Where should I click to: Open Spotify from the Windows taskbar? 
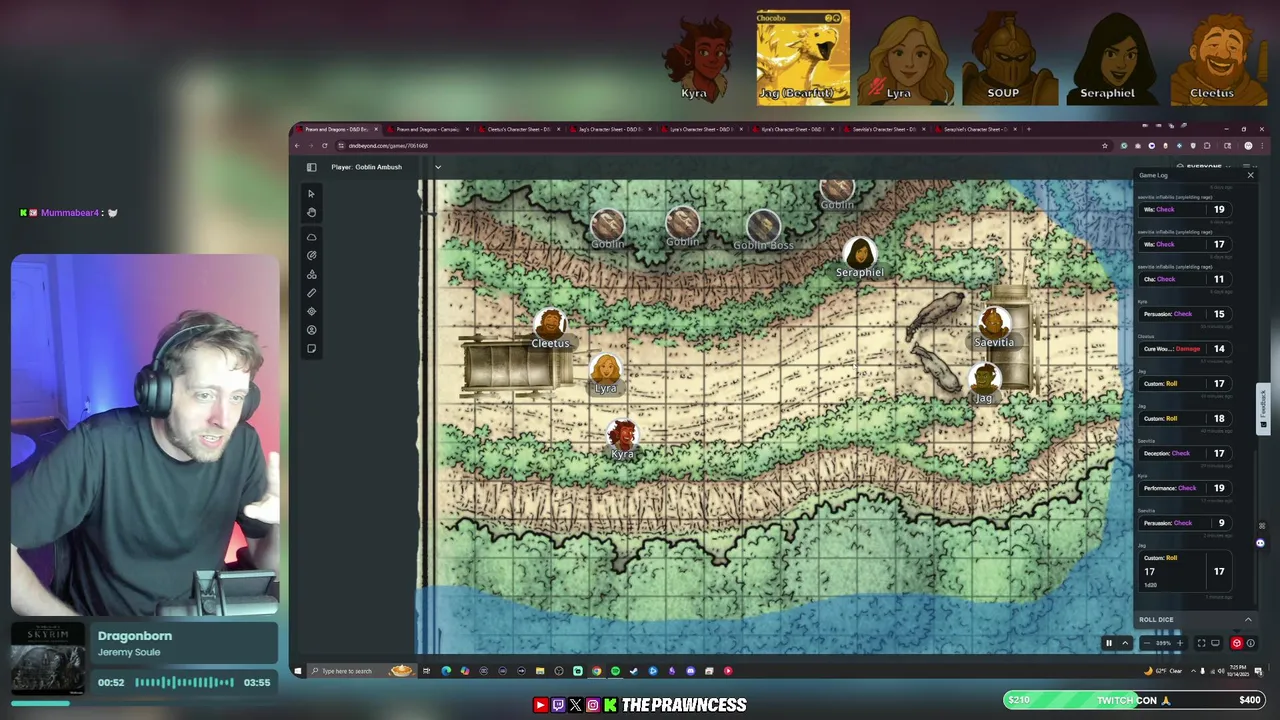(615, 671)
